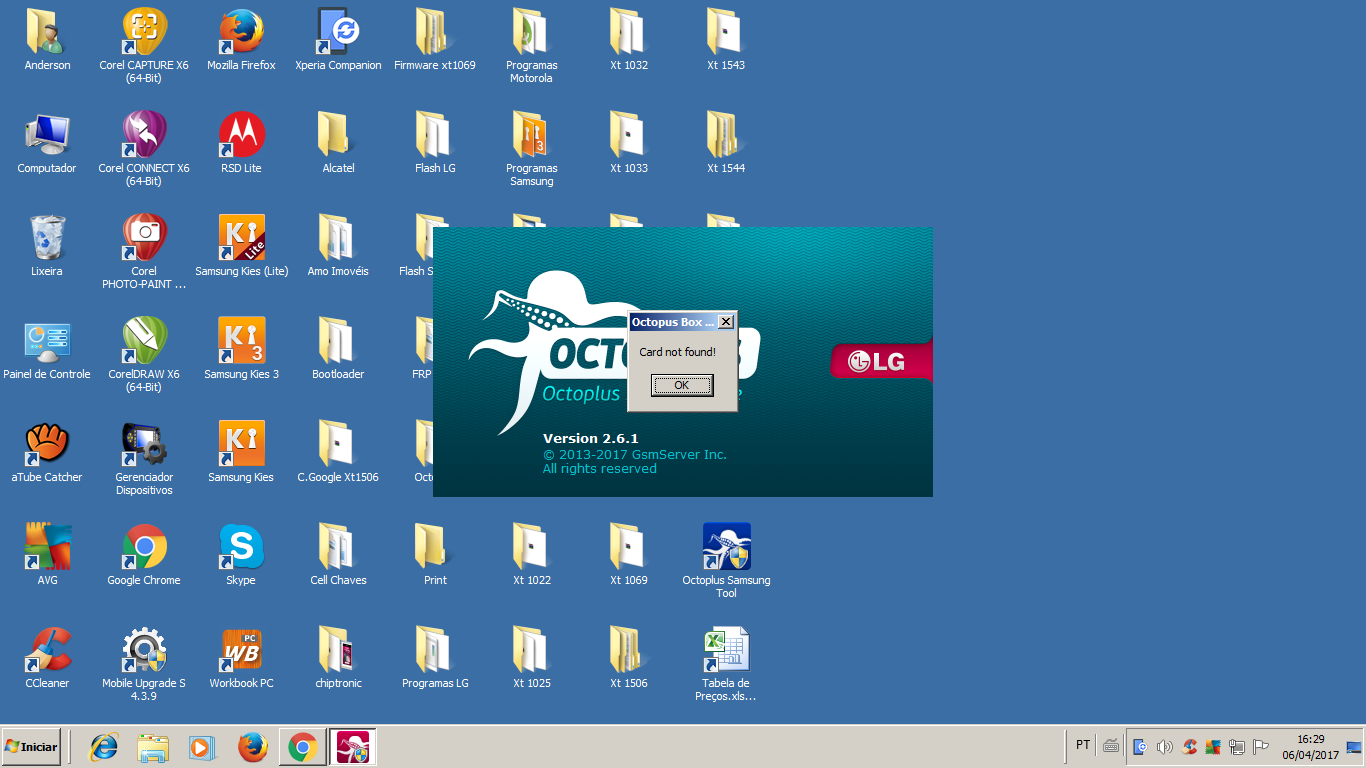Open the Action Center flag icon

pyautogui.click(x=1261, y=747)
